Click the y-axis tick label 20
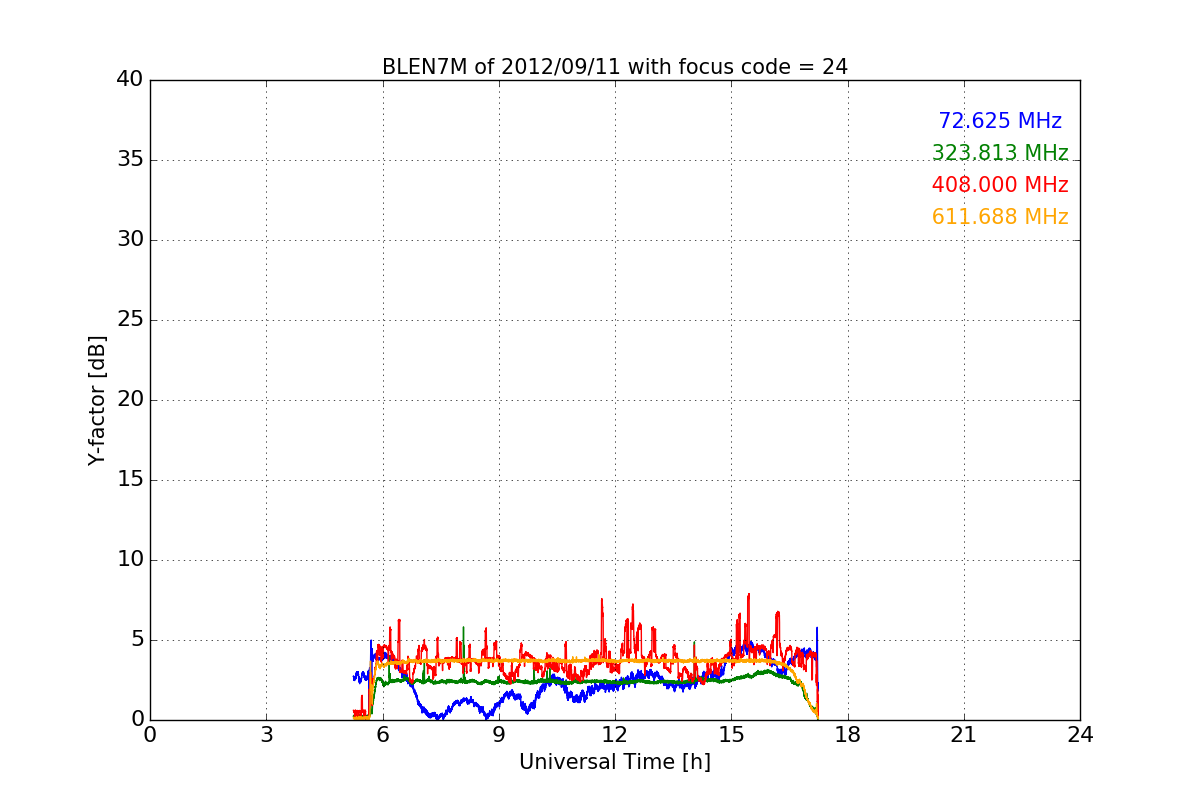Screen dimensions: 1200x800 click(130, 400)
